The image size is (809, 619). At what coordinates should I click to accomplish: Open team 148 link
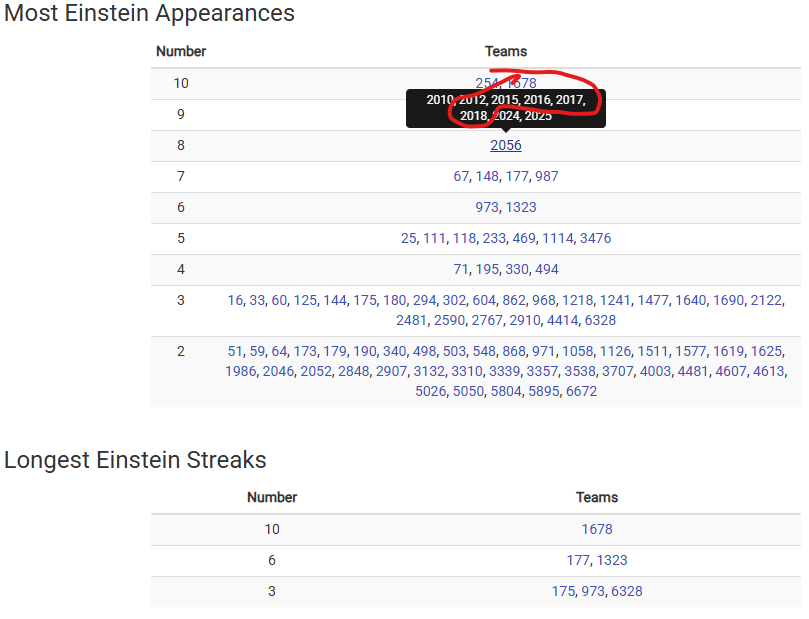(x=487, y=176)
